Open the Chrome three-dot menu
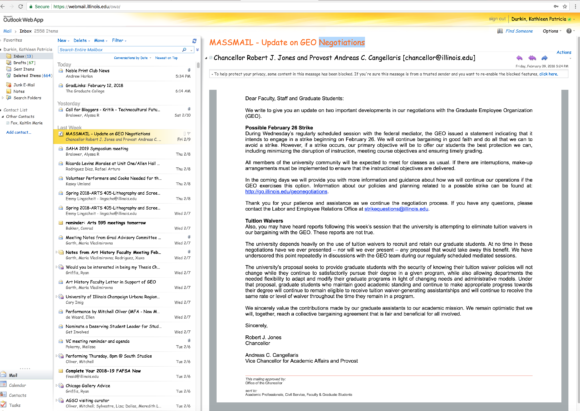 [576, 6]
